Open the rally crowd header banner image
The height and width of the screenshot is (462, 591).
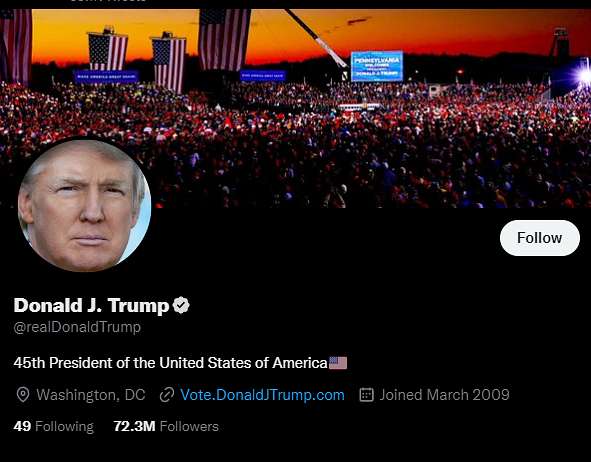[x=296, y=109]
